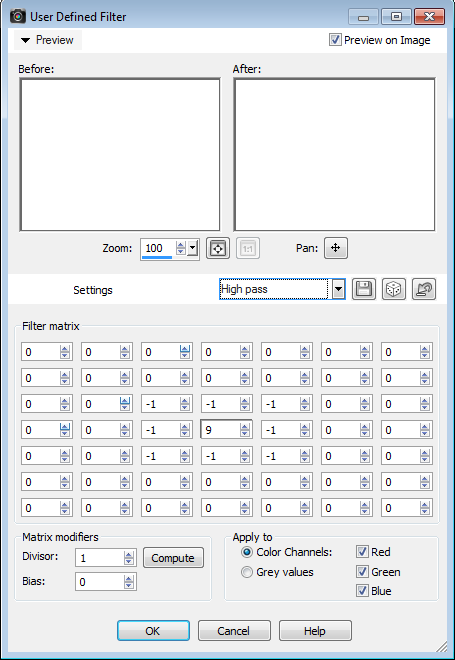Click the camera icon in the title bar
The width and height of the screenshot is (455, 660).
click(x=18, y=17)
